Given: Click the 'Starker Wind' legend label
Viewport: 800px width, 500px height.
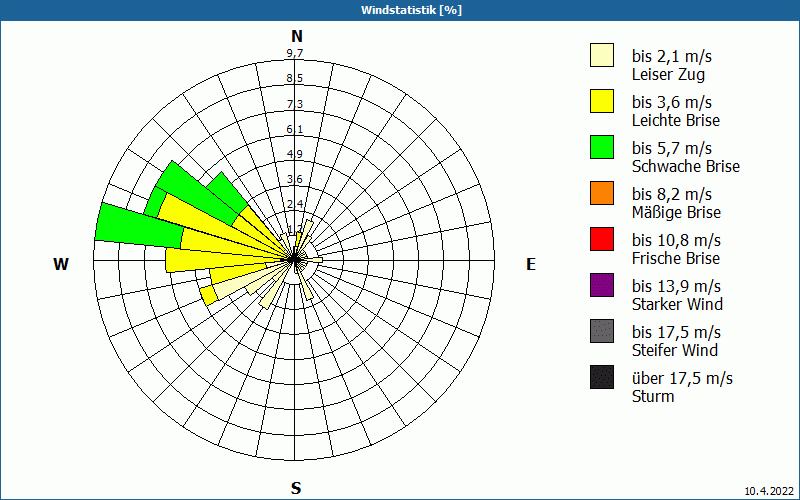Looking at the screenshot, I should tap(677, 304).
